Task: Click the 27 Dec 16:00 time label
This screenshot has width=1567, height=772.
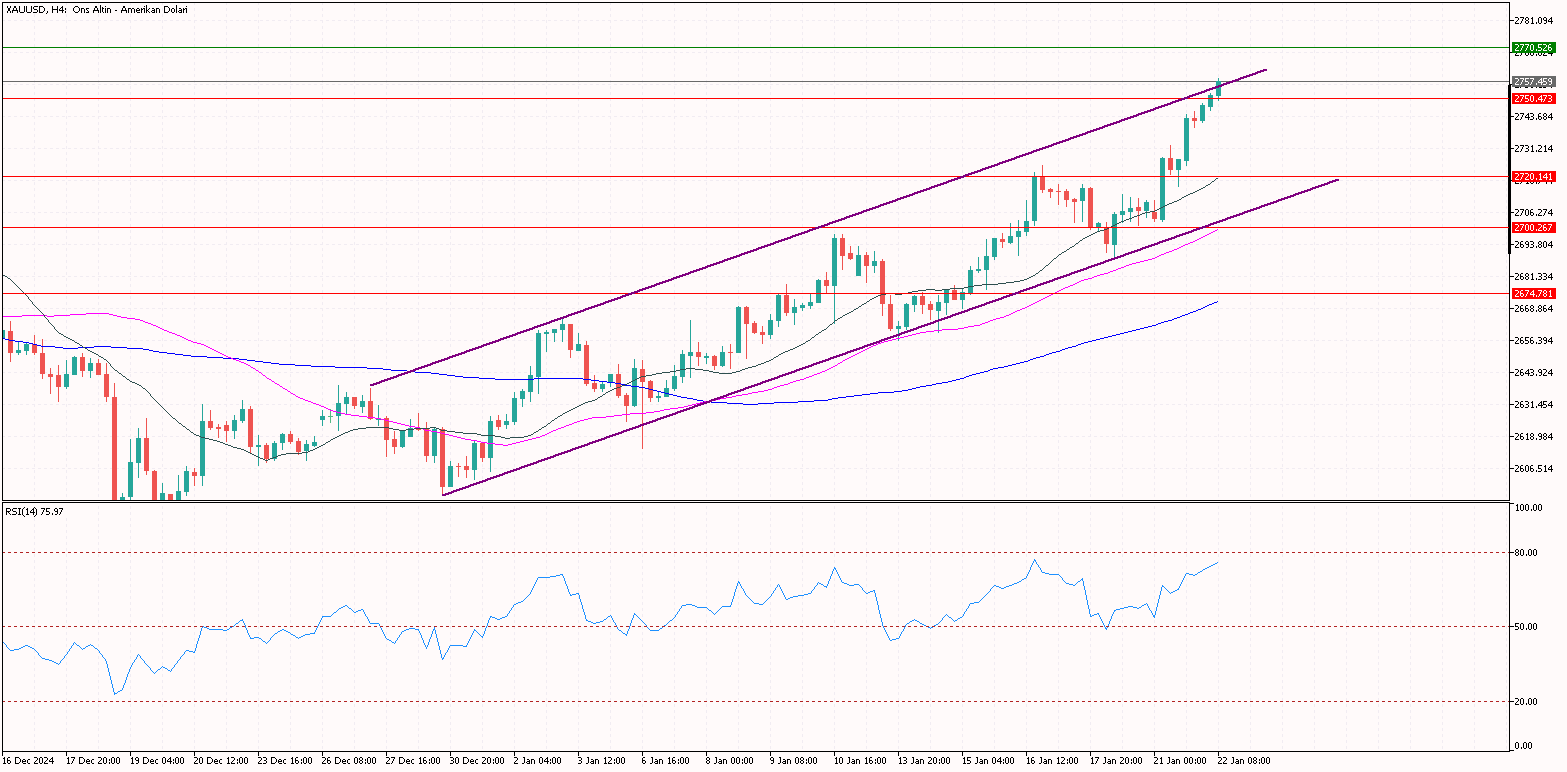Action: pyautogui.click(x=415, y=760)
